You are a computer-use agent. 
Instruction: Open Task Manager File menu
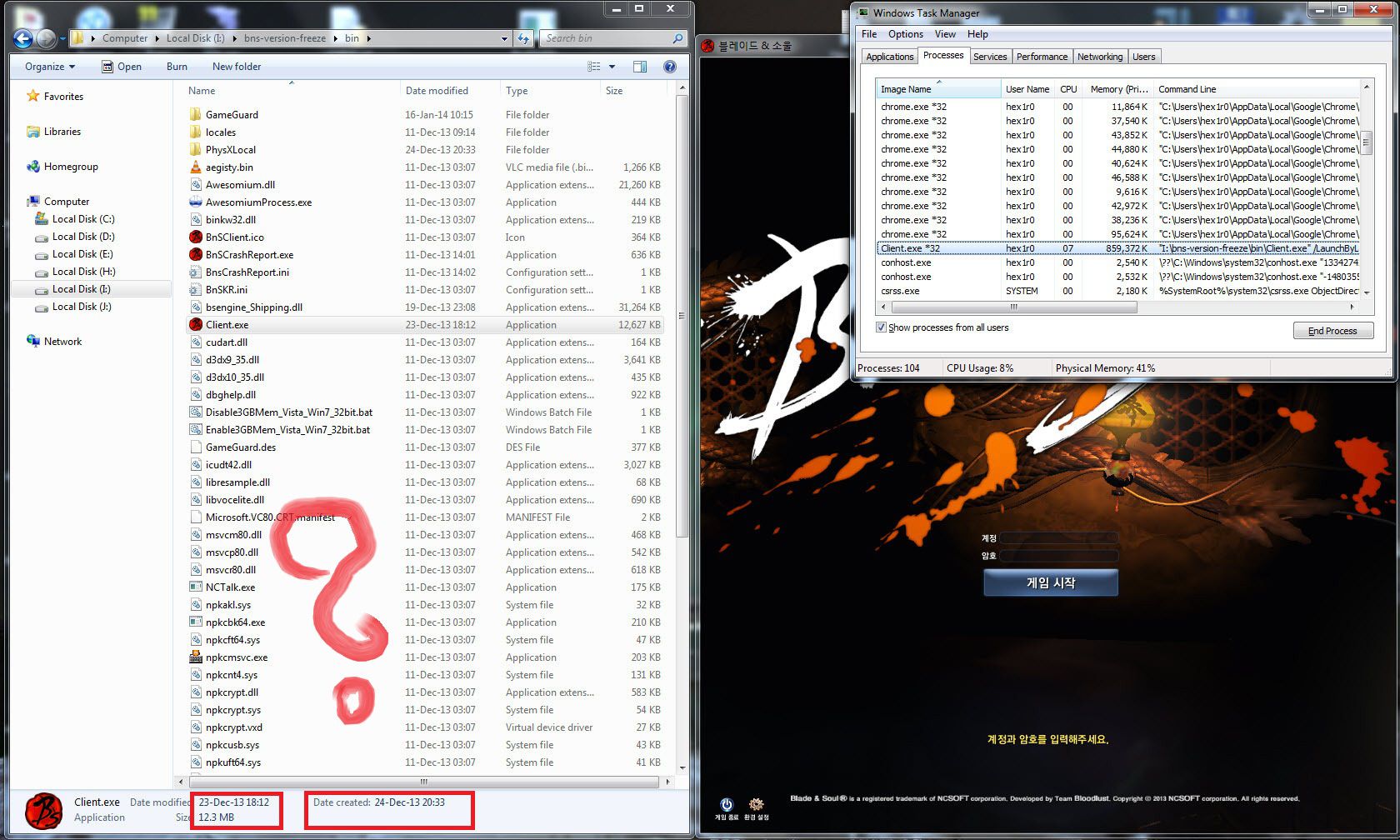869,34
